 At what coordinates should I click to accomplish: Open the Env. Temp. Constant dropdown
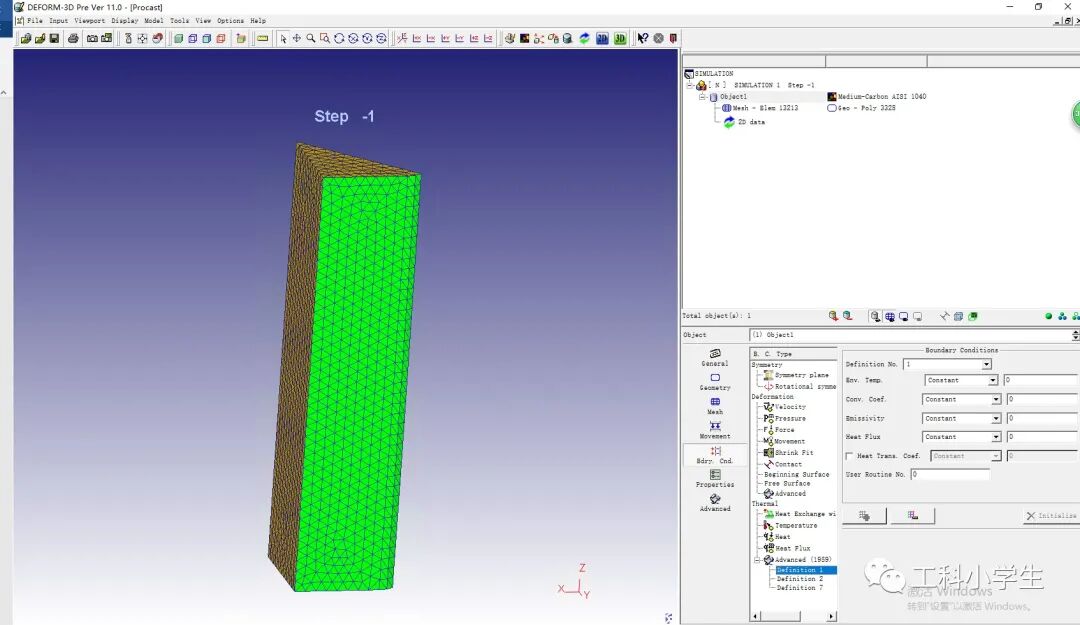pyautogui.click(x=993, y=380)
